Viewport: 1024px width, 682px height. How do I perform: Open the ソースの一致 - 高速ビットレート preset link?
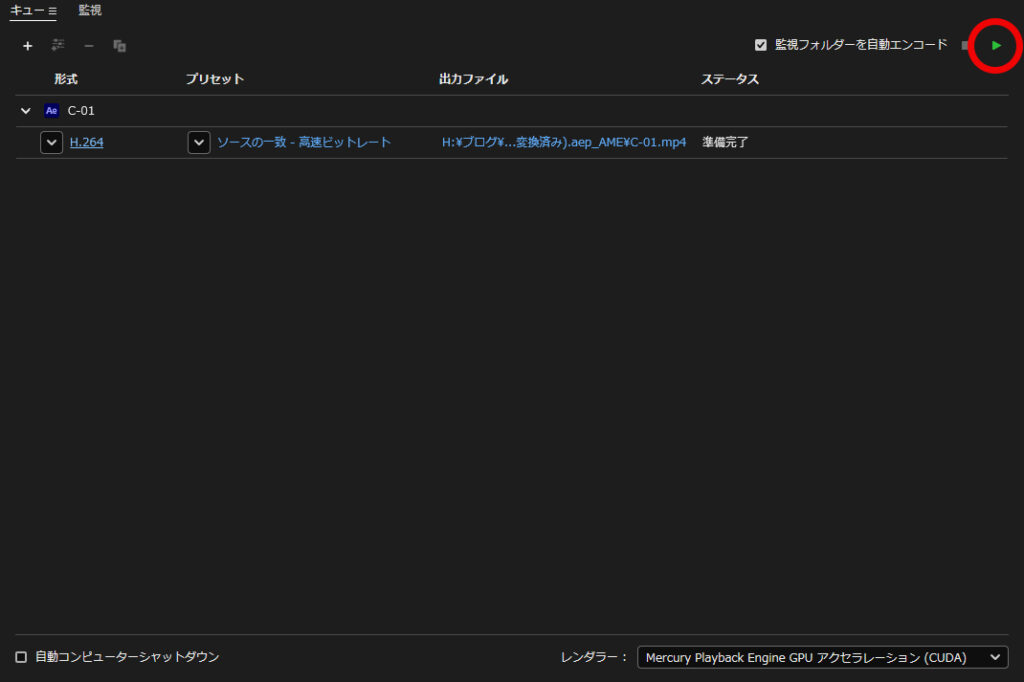[304, 142]
